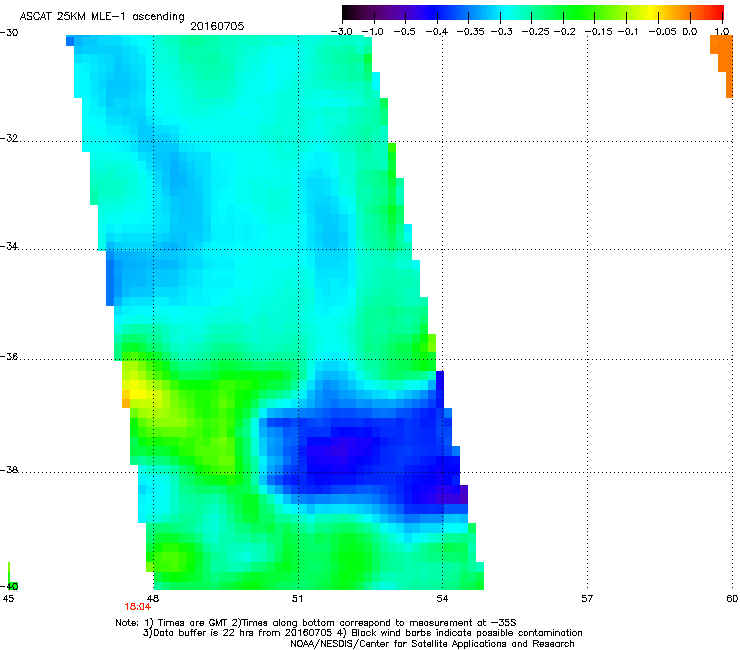Screen dimensions: 740x650
Task: Click the date label 20160705
Action: coord(217,26)
